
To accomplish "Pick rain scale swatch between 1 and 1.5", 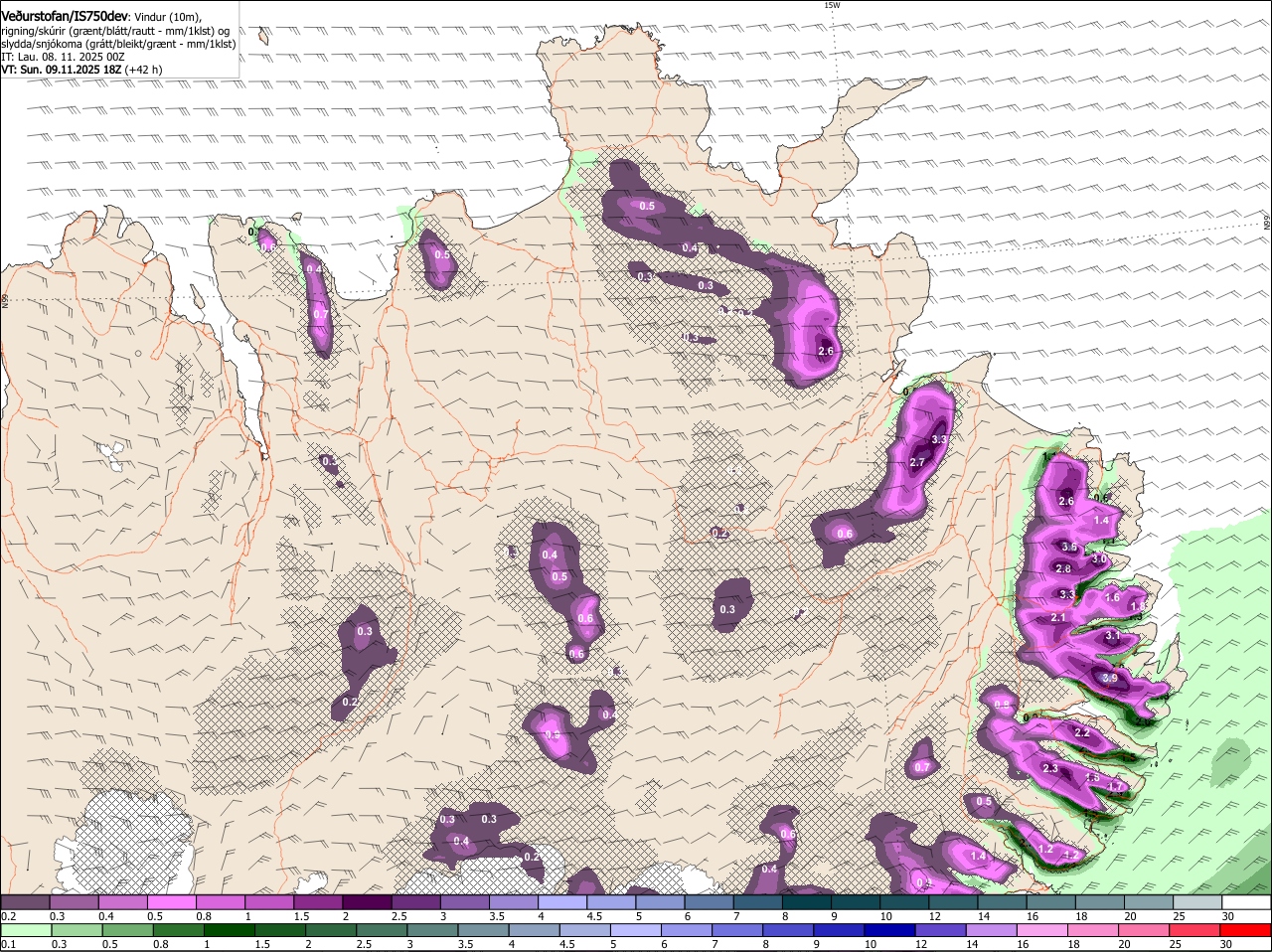I will point(232,930).
